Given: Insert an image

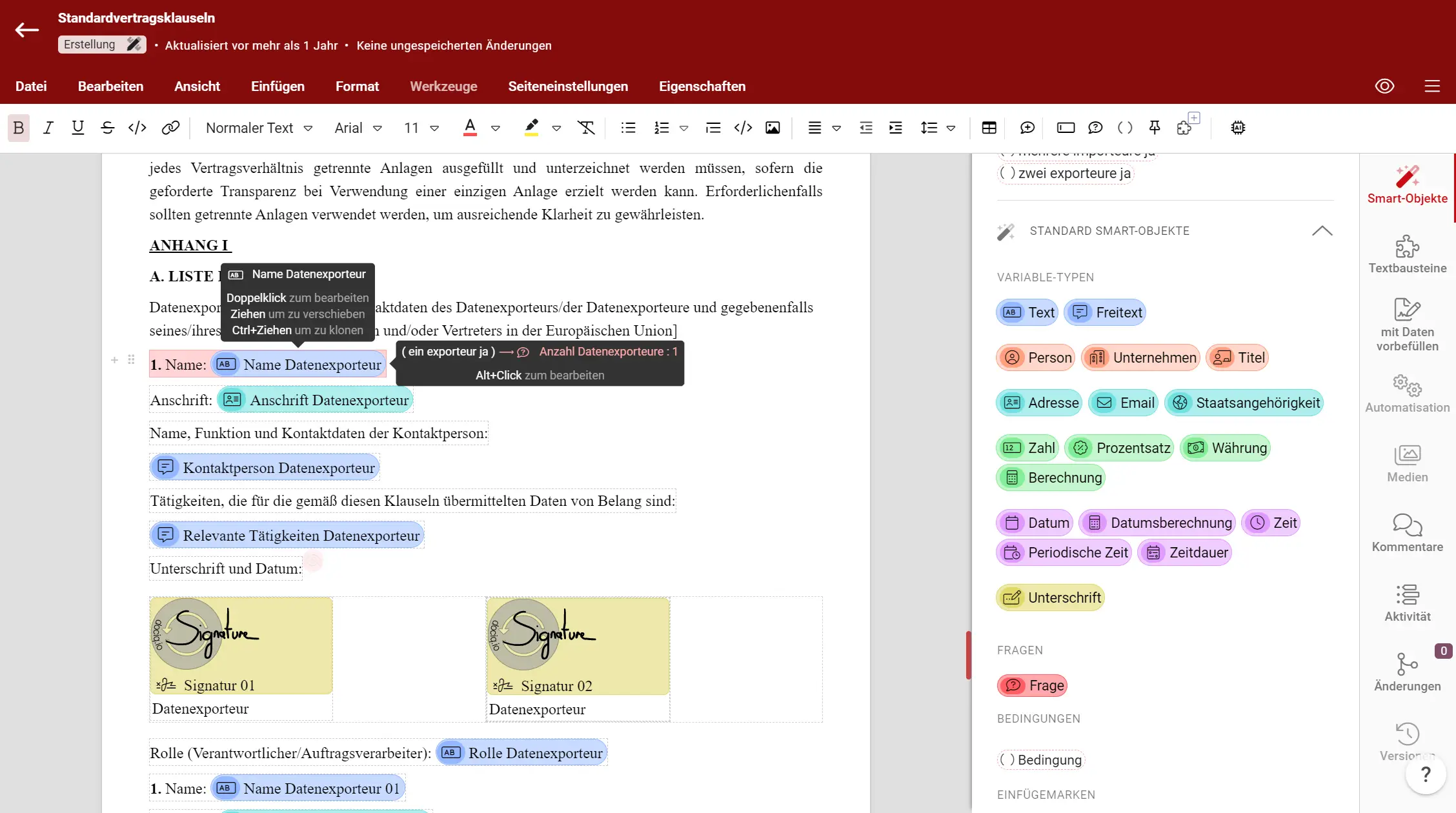Looking at the screenshot, I should coord(773,128).
